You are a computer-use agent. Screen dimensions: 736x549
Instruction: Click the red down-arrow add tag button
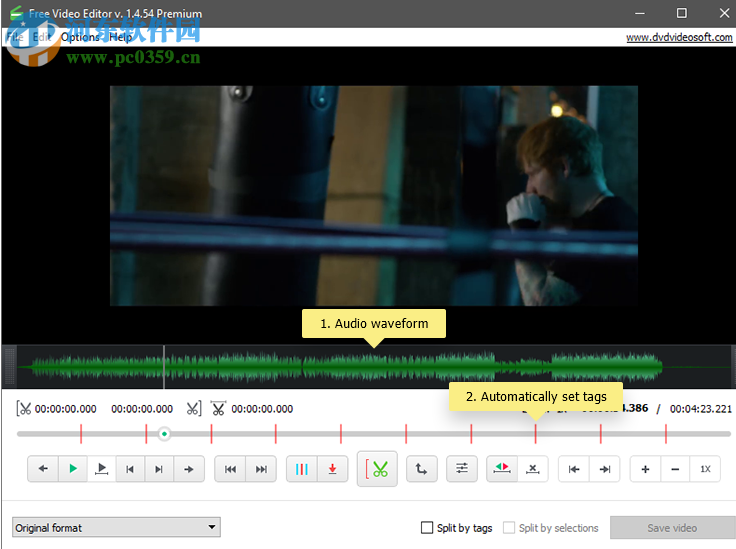tap(332, 469)
